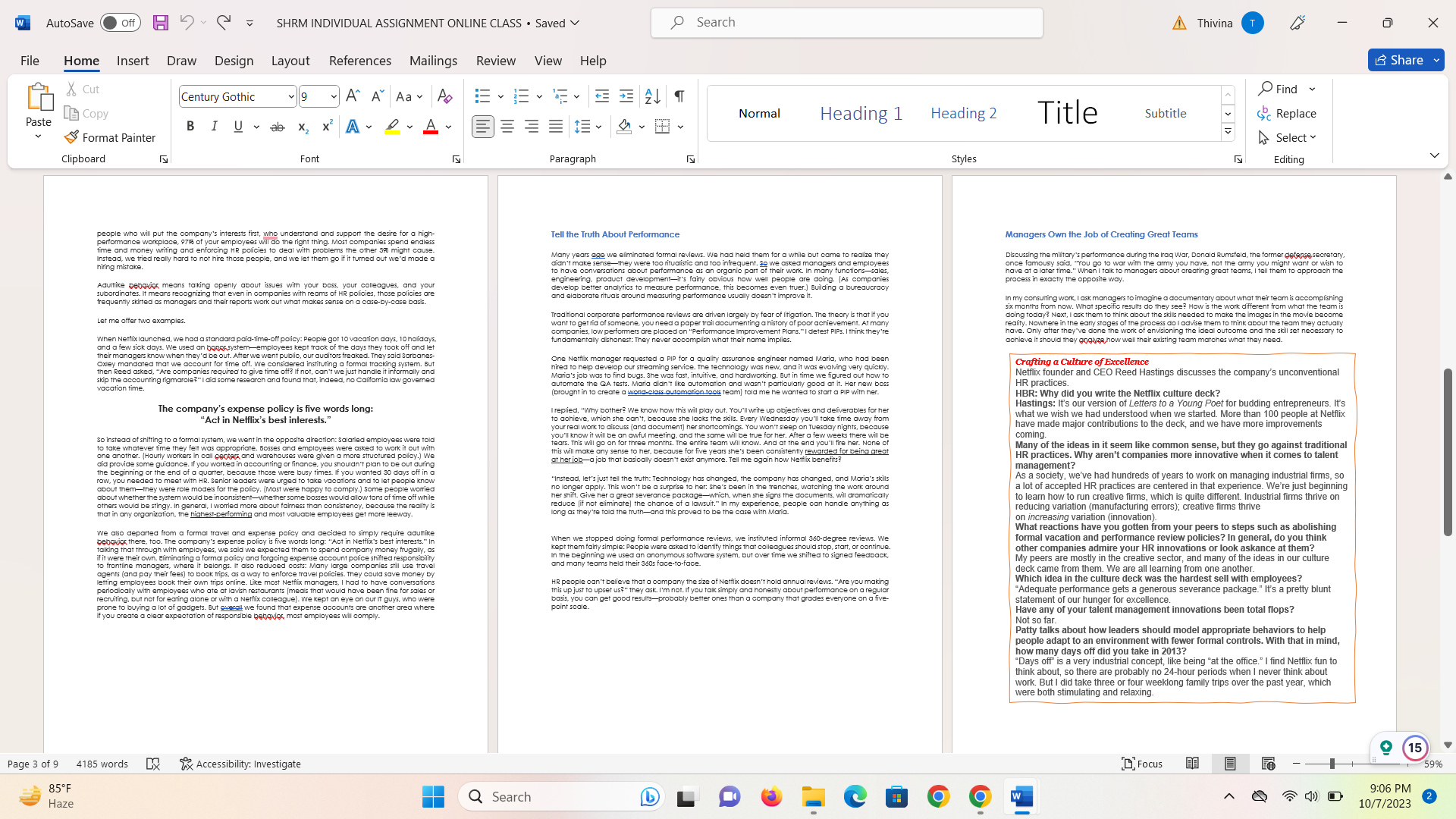Toggle the AutoSave switch
The image size is (1456, 819).
[x=120, y=23]
